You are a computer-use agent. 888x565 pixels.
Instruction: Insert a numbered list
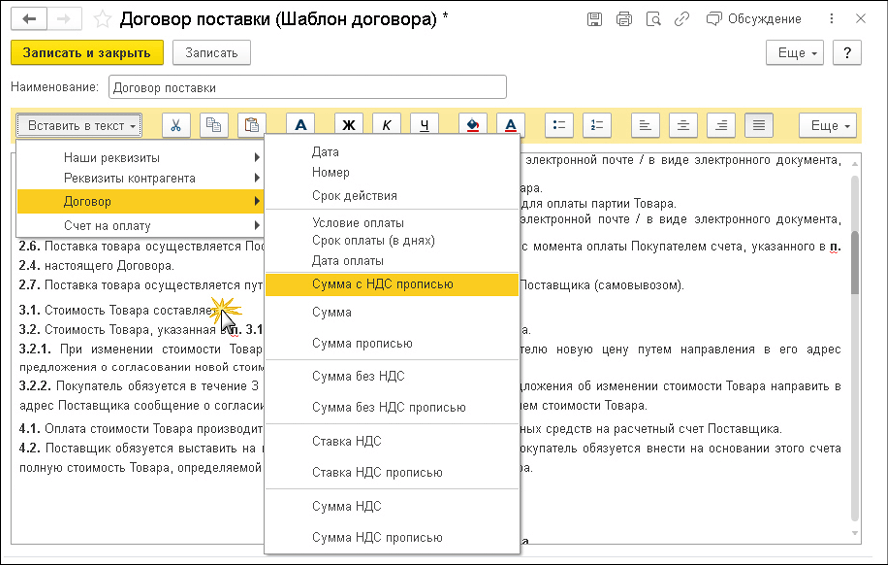pos(597,125)
